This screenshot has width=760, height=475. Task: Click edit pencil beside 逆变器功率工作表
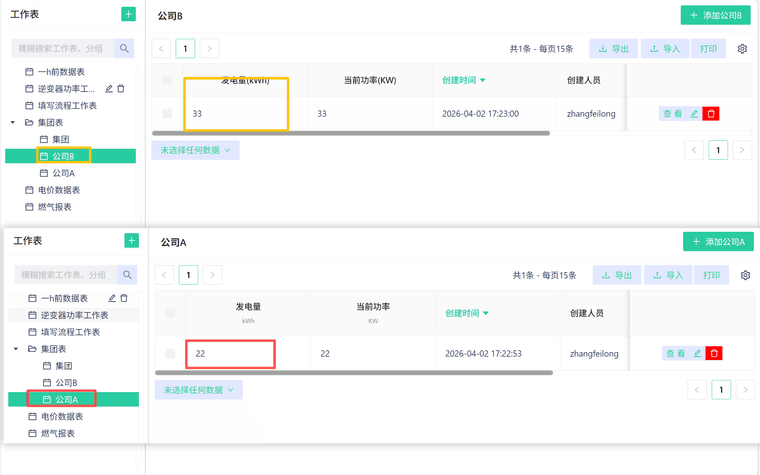coord(109,89)
